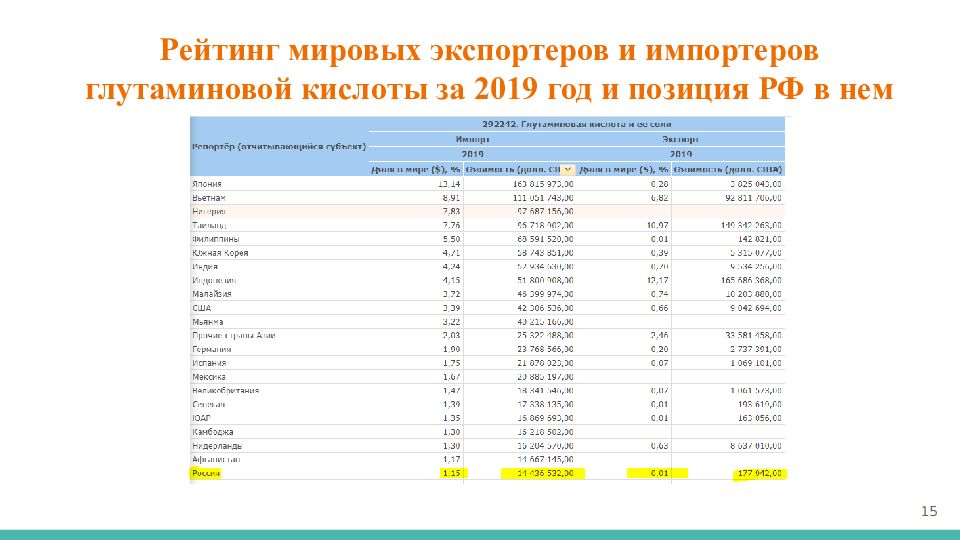This screenshot has width=960, height=540.
Task: Click the 'Мексика' country cell
Action: [x=209, y=377]
